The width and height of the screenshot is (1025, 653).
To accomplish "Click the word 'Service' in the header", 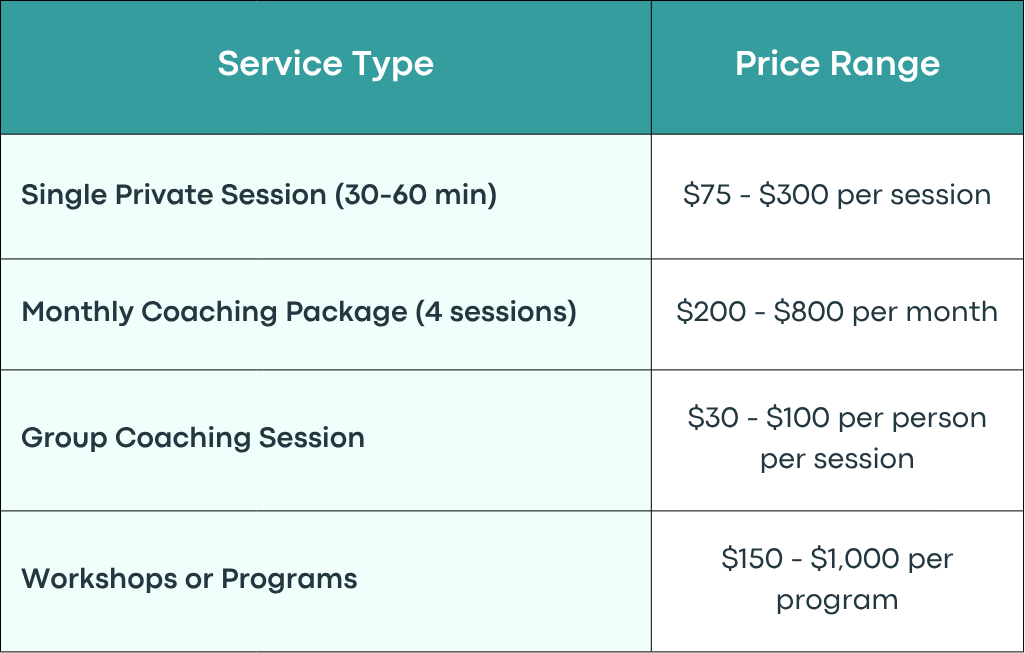I will (280, 64).
